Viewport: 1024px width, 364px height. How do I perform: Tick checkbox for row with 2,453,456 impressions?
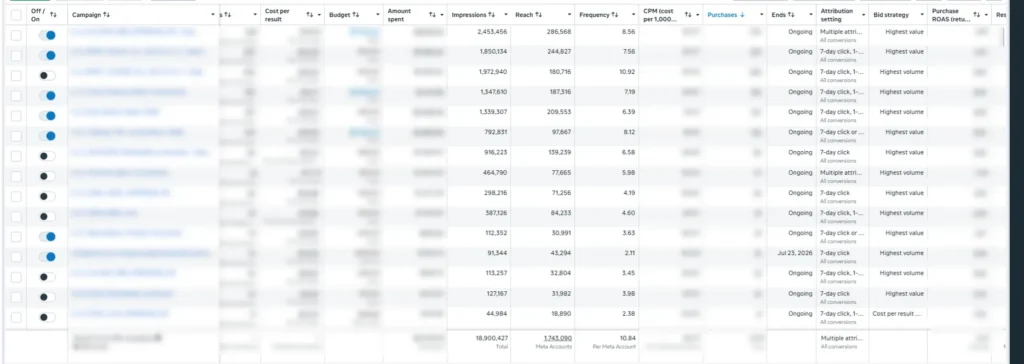[x=16, y=35]
